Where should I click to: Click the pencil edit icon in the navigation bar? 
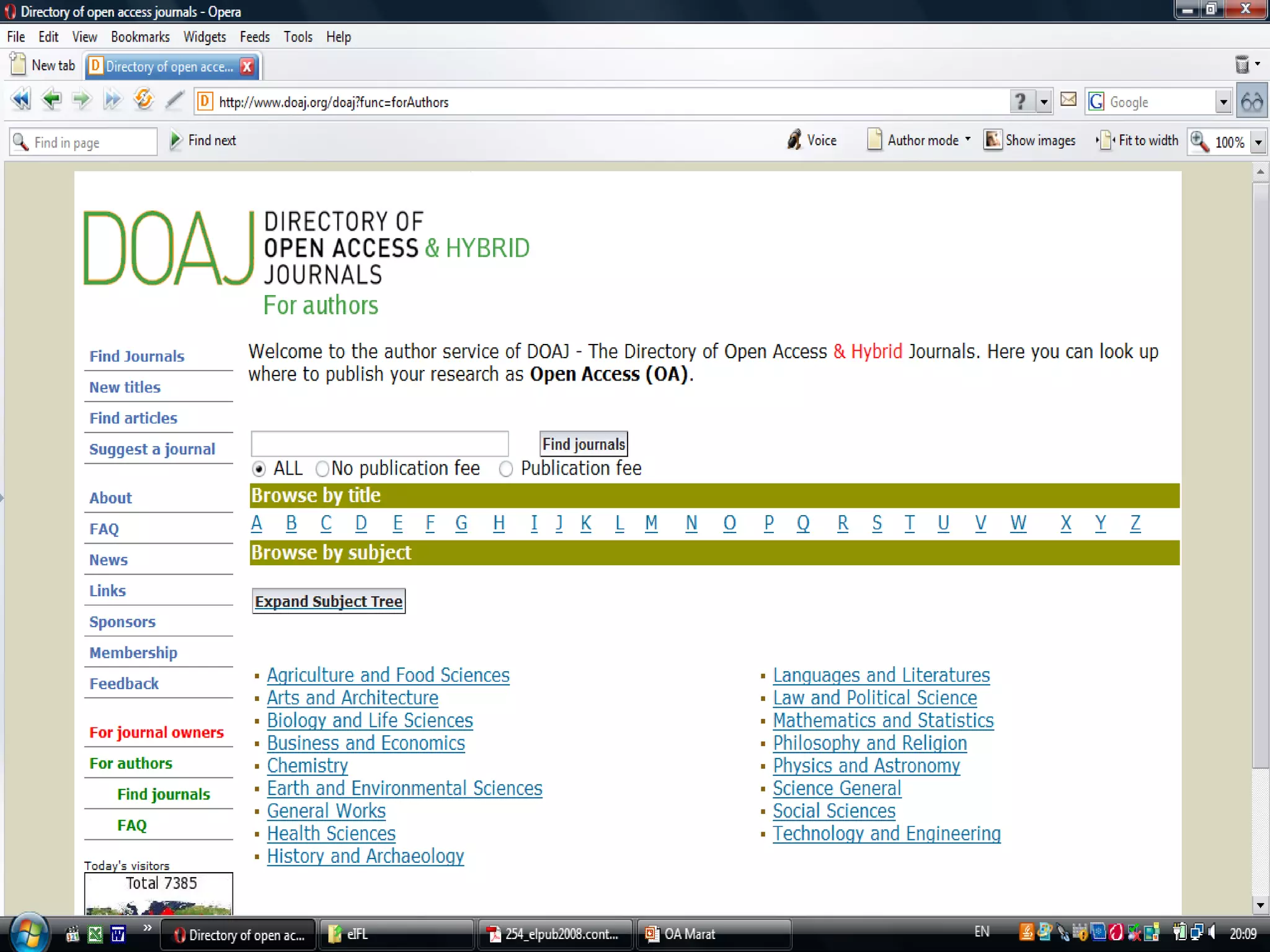tap(174, 100)
